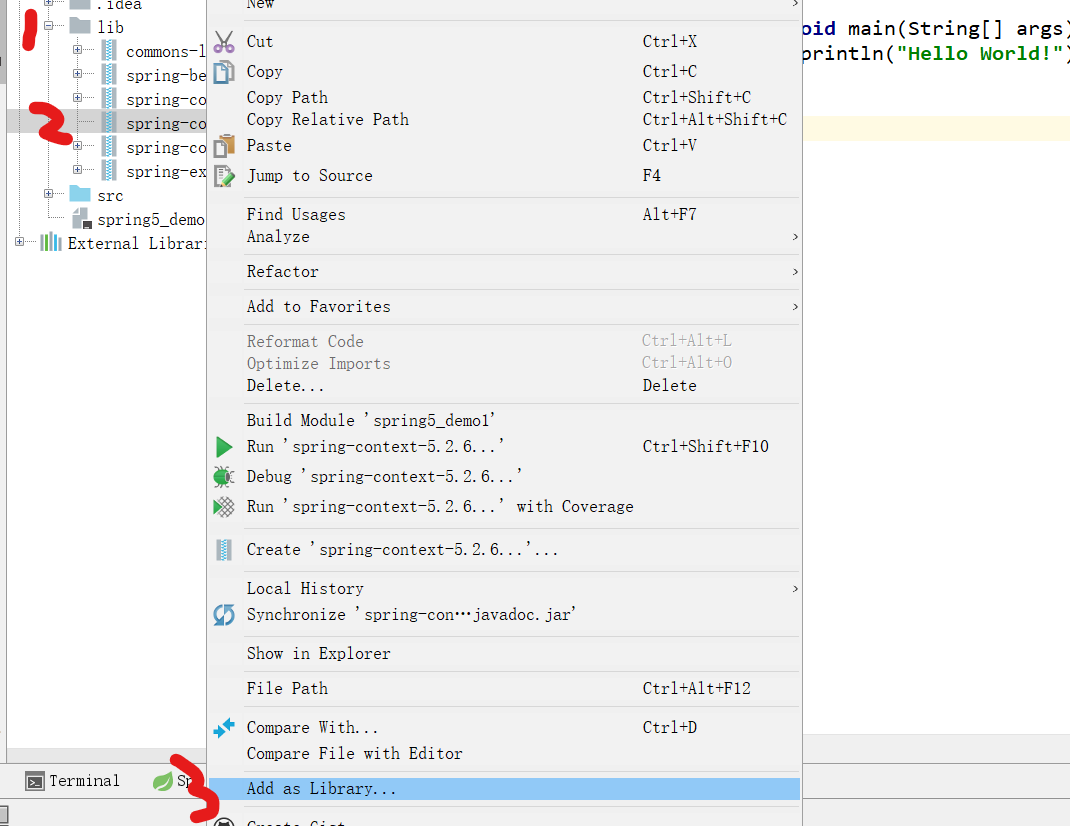Click the Paste clipboard icon
The image size is (1070, 826).
pyautogui.click(x=224, y=146)
